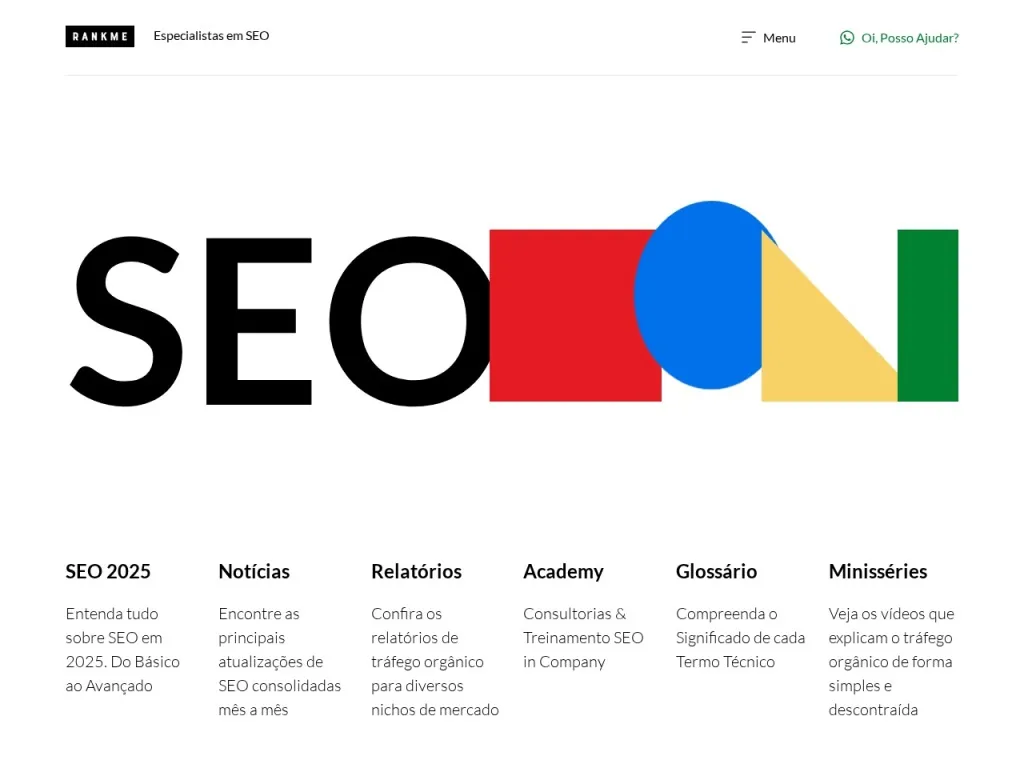Click the RANKME logo

tap(100, 37)
